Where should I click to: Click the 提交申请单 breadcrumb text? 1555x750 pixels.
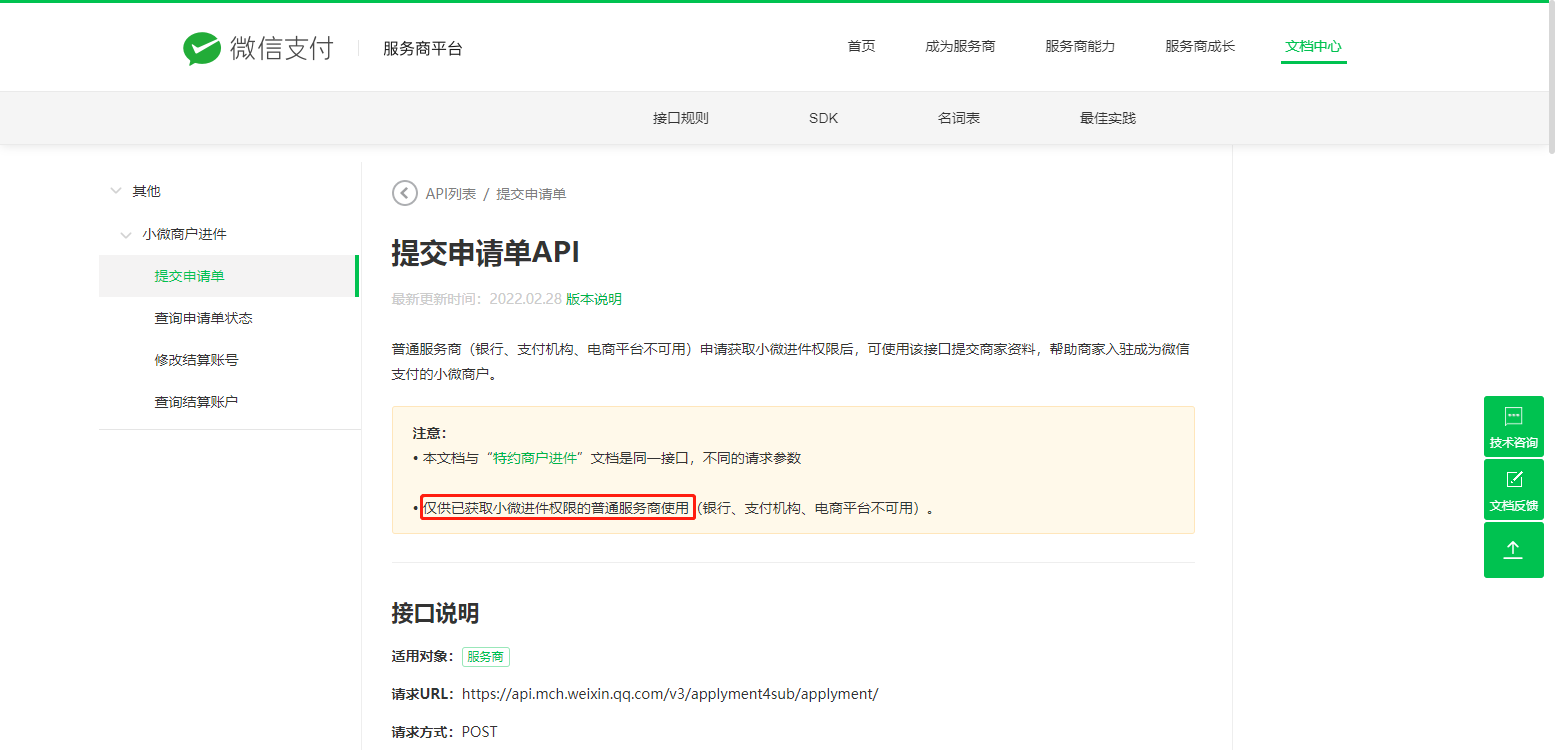(531, 194)
